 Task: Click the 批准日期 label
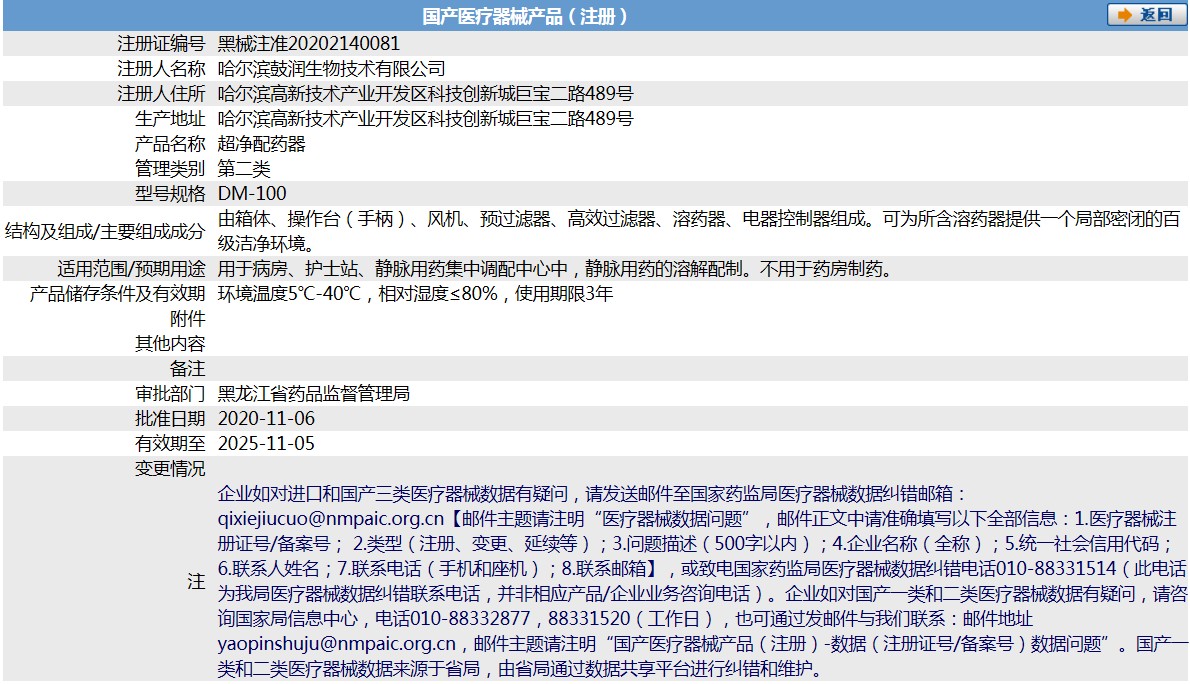[x=170, y=418]
